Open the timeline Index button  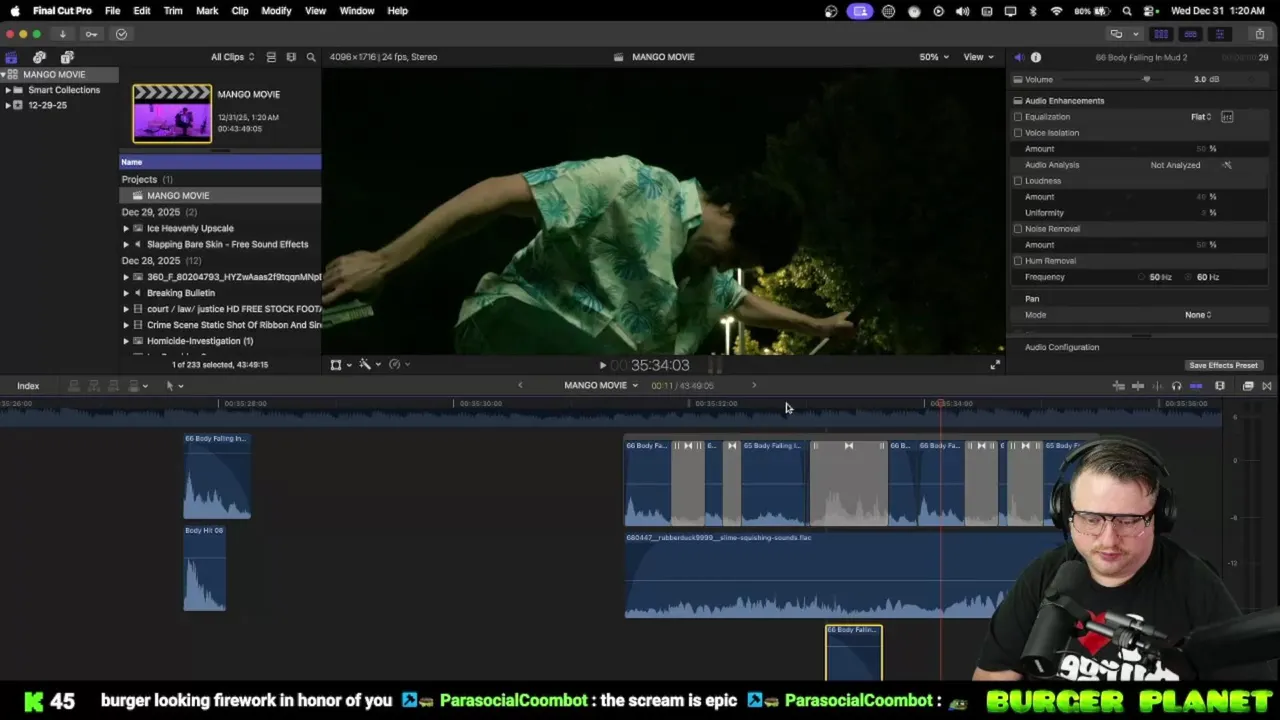click(28, 386)
